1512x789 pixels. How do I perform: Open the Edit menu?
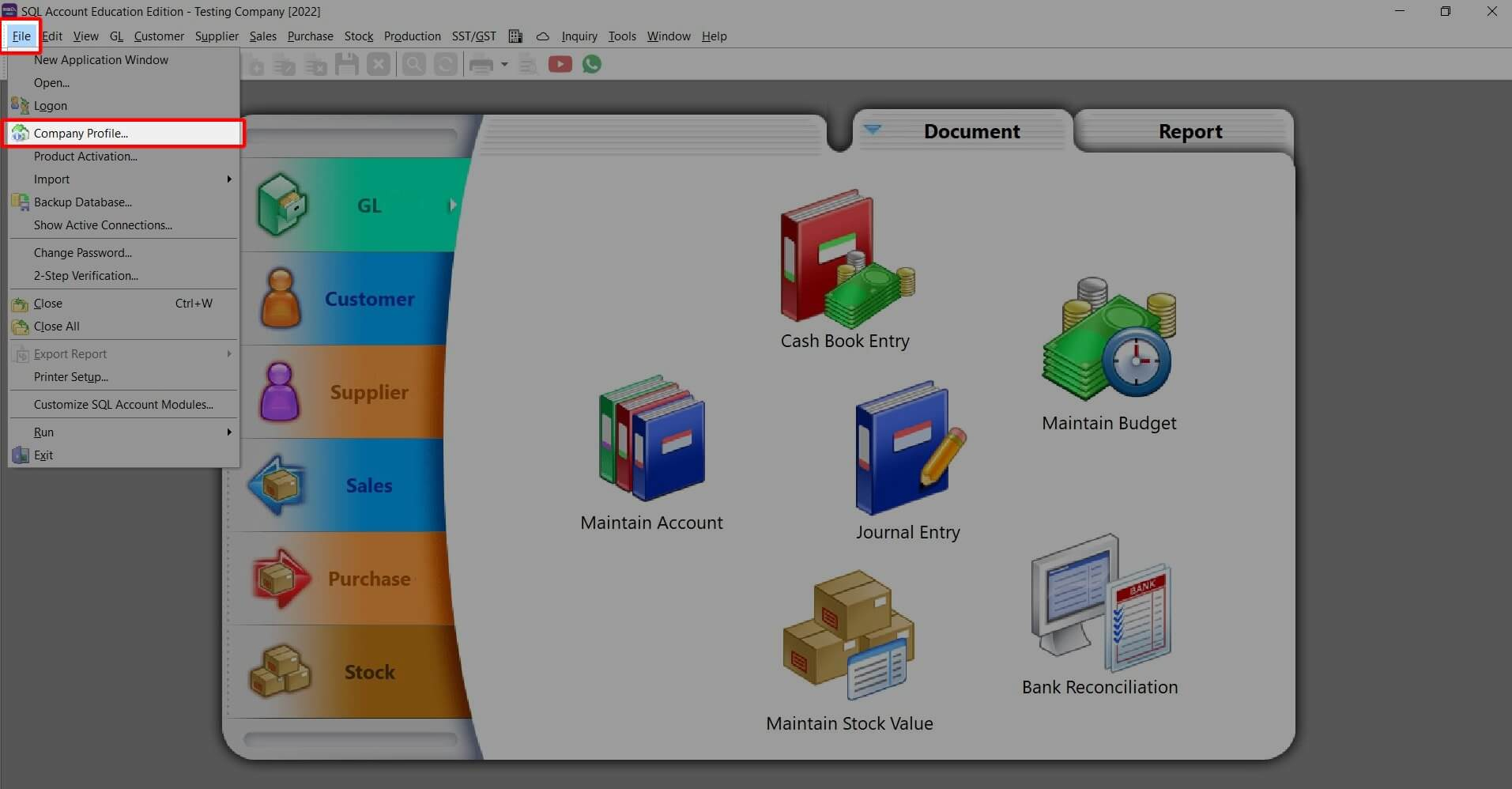(x=52, y=36)
